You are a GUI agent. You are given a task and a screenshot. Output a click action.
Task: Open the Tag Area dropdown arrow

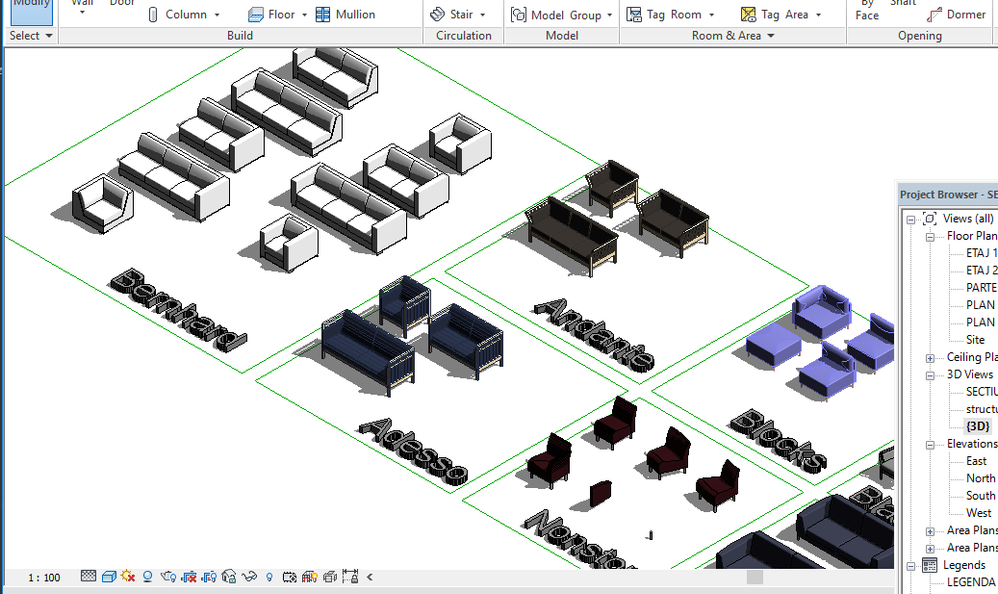[819, 15]
